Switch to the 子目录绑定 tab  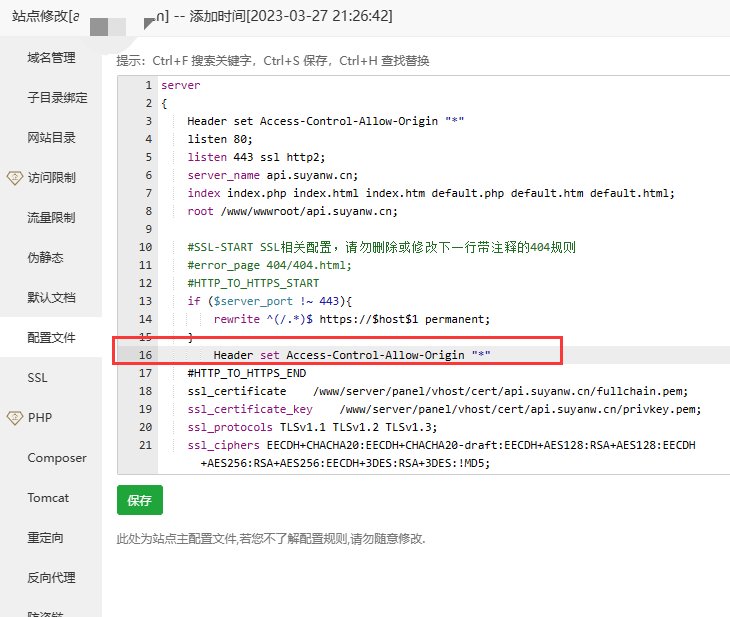pos(57,98)
